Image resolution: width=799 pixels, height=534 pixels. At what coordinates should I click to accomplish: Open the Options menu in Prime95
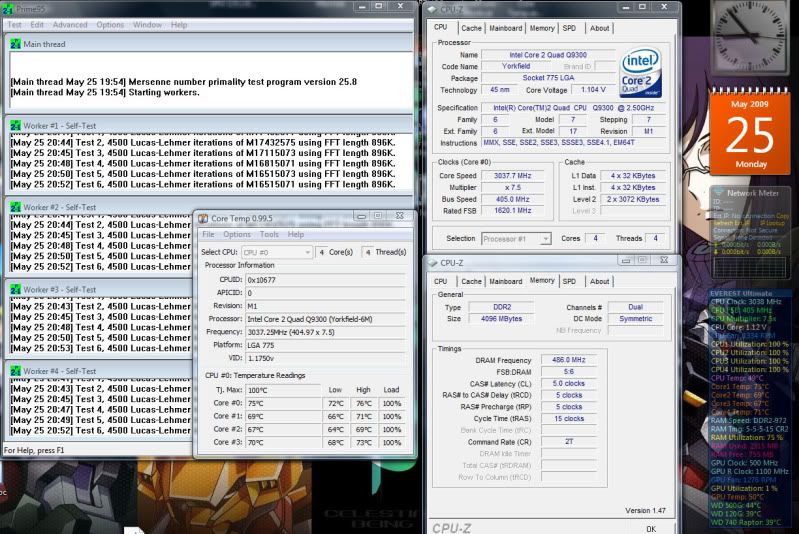point(110,24)
